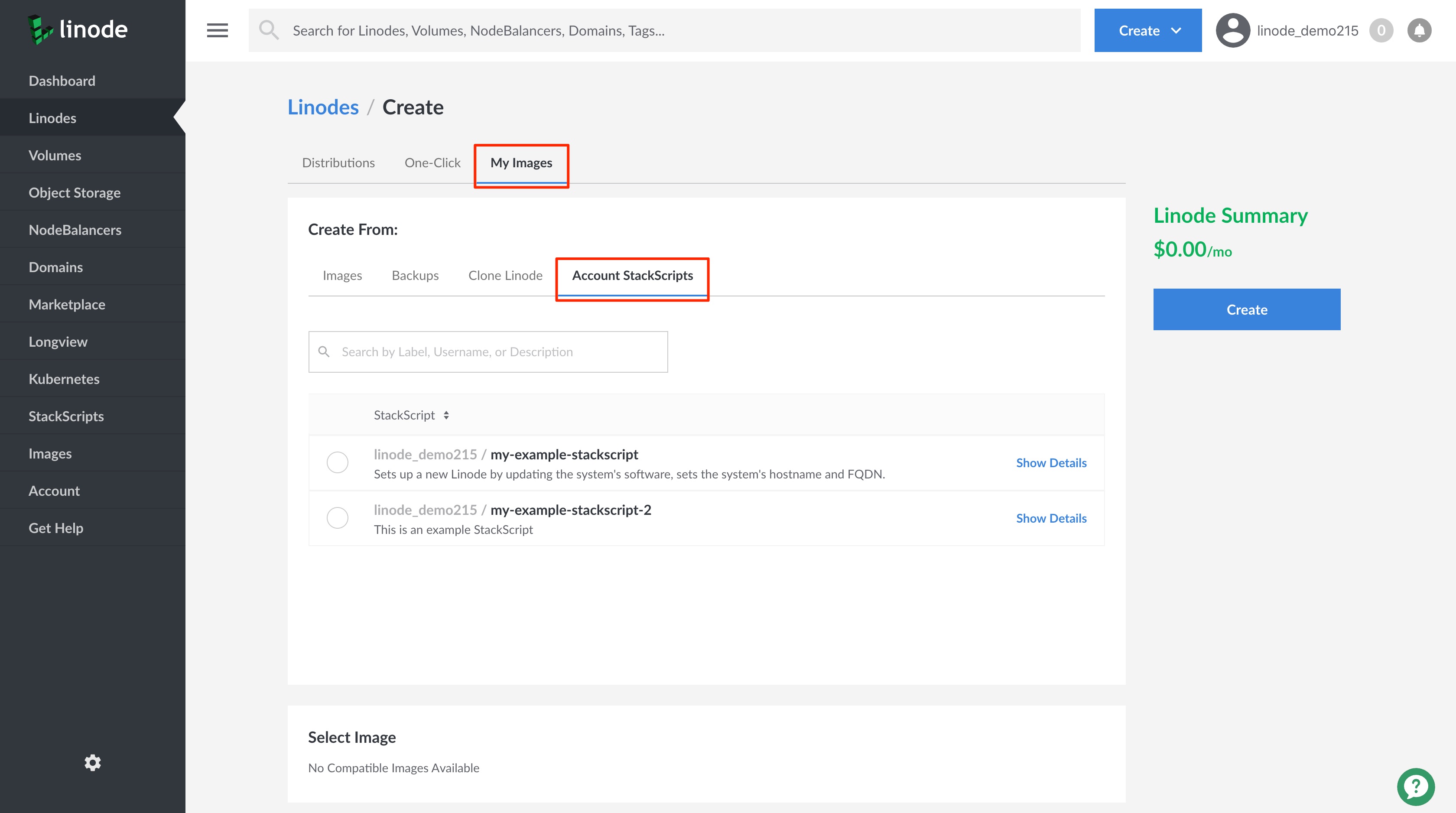The width and height of the screenshot is (1456, 813).
Task: Open the notifications bell
Action: point(1419,30)
